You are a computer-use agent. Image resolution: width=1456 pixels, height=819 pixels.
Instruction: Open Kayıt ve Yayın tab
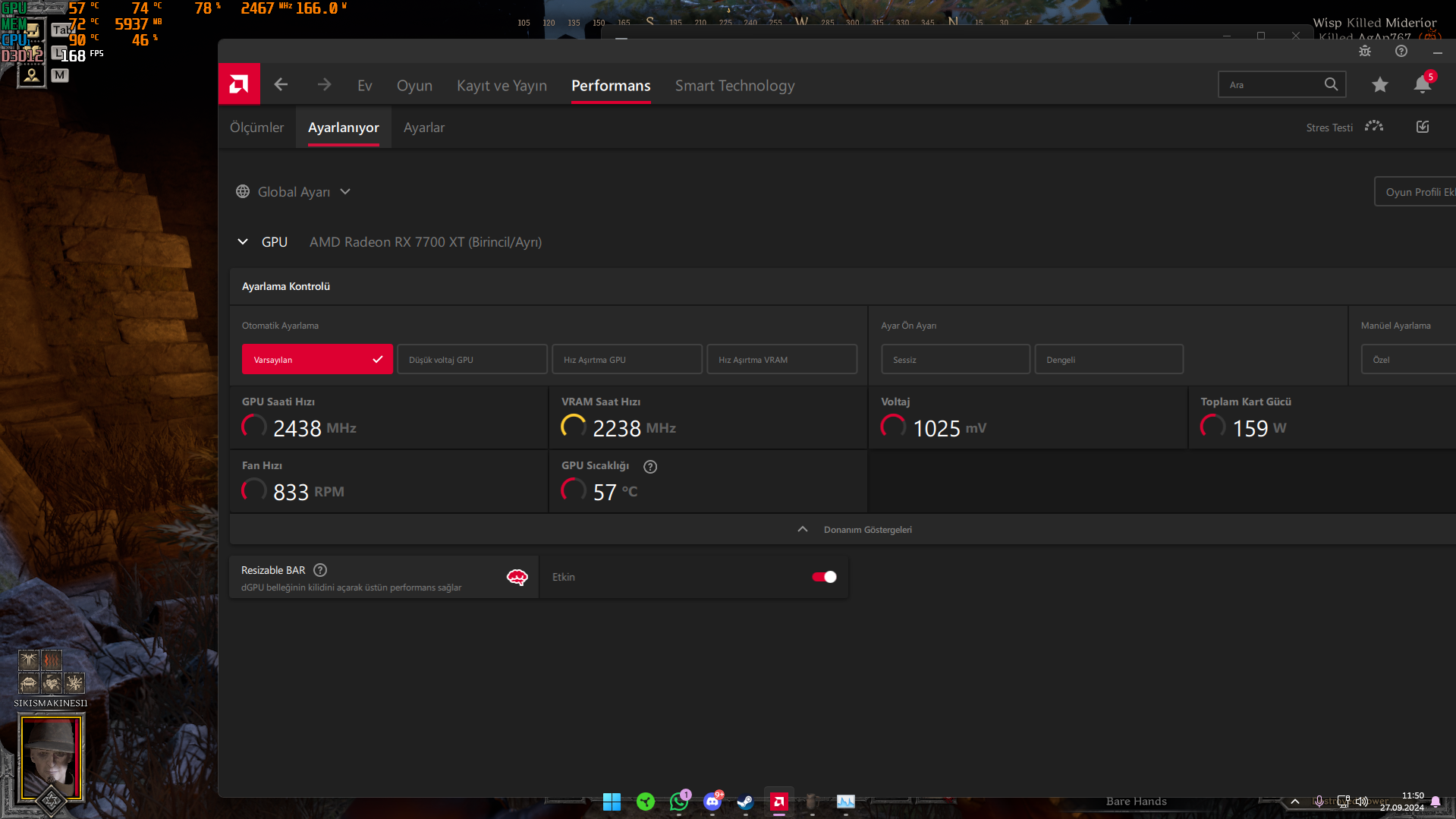click(502, 86)
